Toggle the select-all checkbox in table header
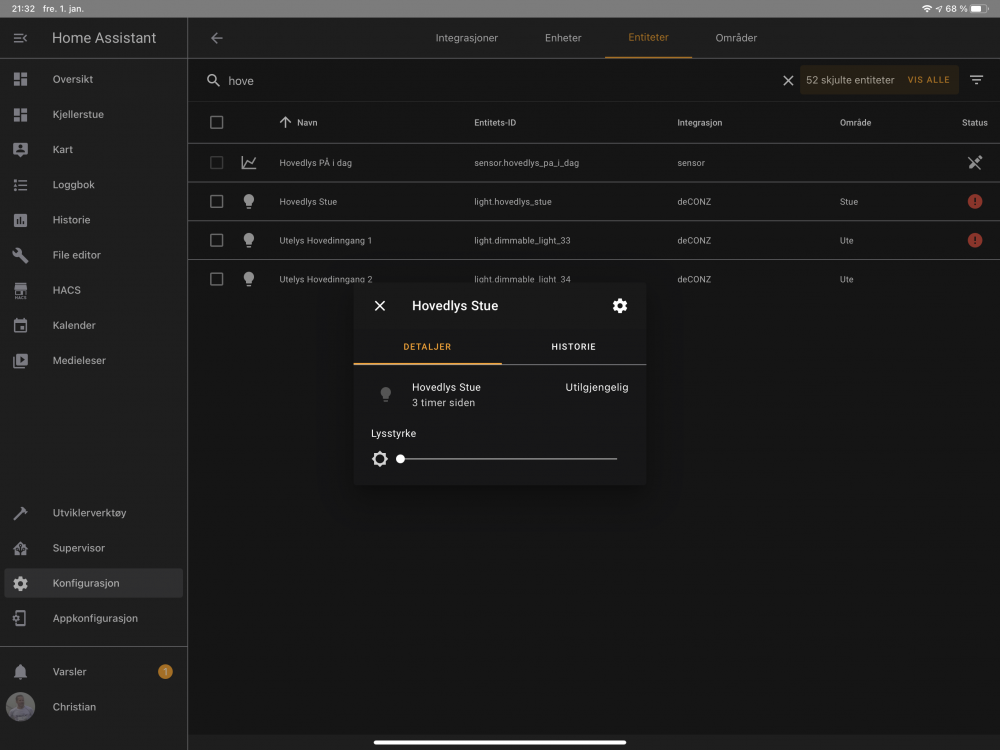This screenshot has height=750, width=1000. pos(217,122)
